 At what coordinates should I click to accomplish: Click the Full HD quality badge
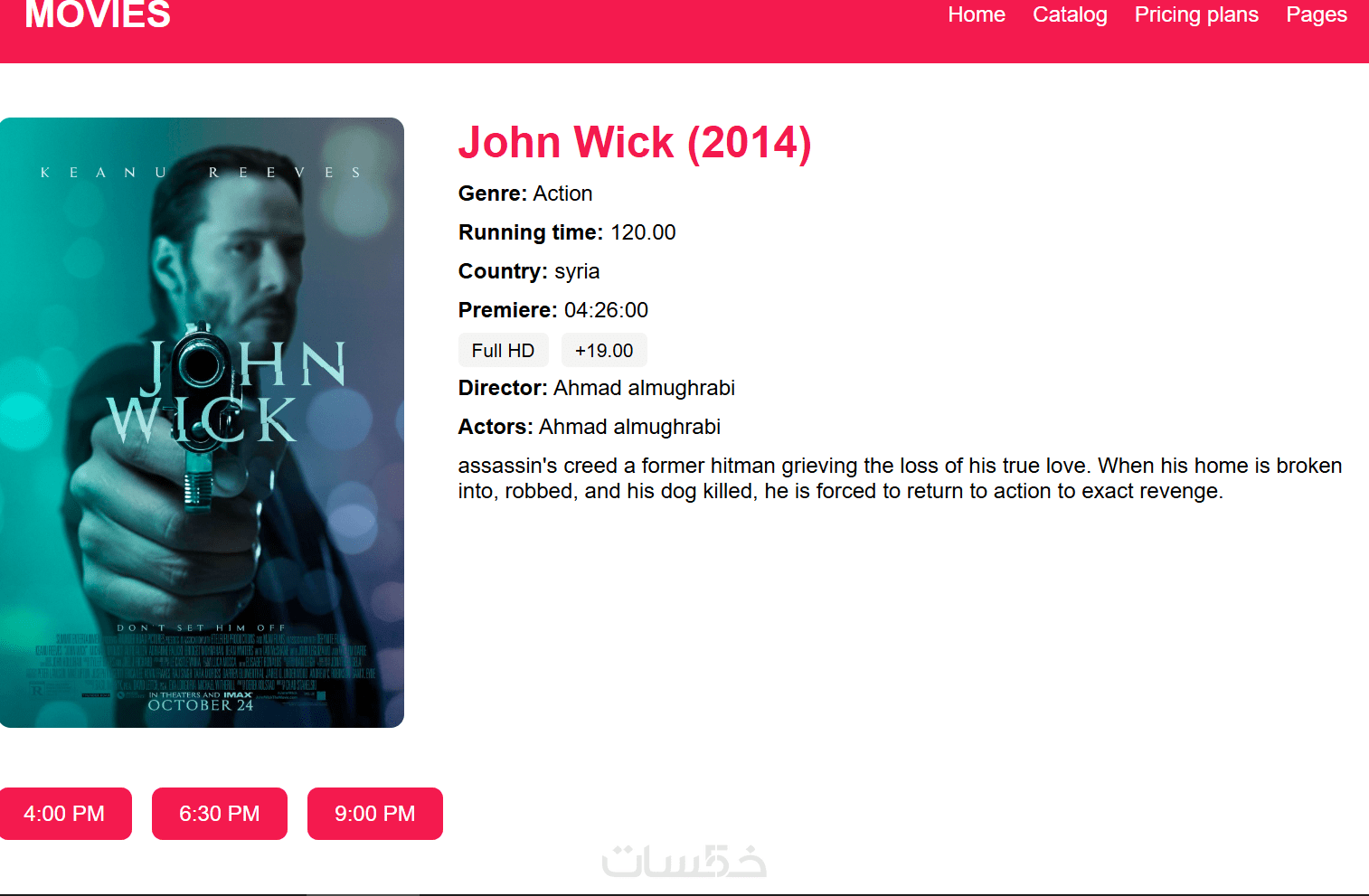(503, 350)
